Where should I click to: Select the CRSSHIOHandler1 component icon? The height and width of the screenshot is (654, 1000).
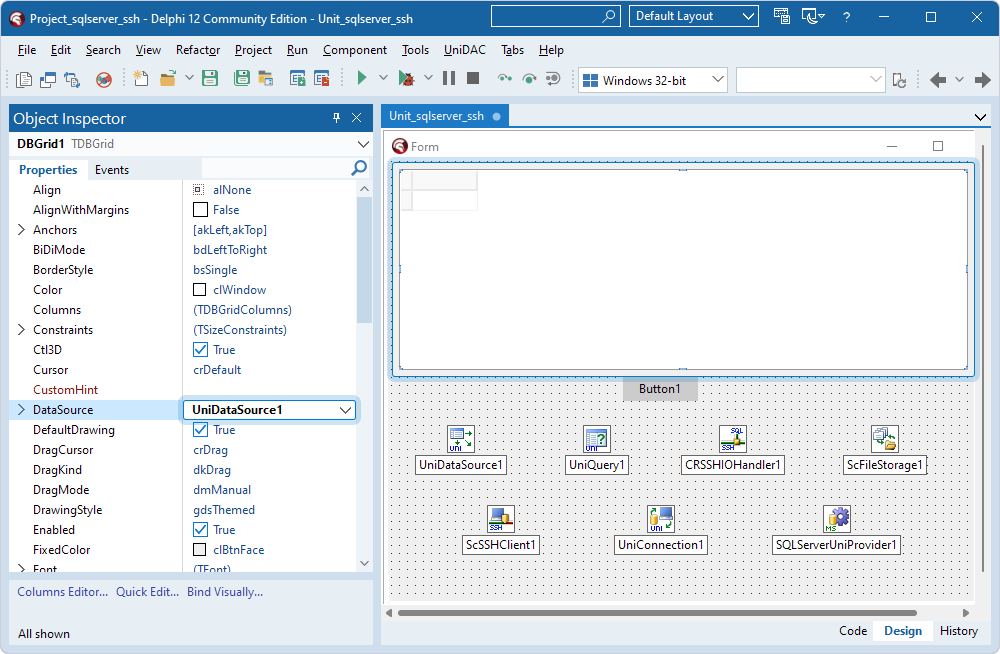[732, 438]
